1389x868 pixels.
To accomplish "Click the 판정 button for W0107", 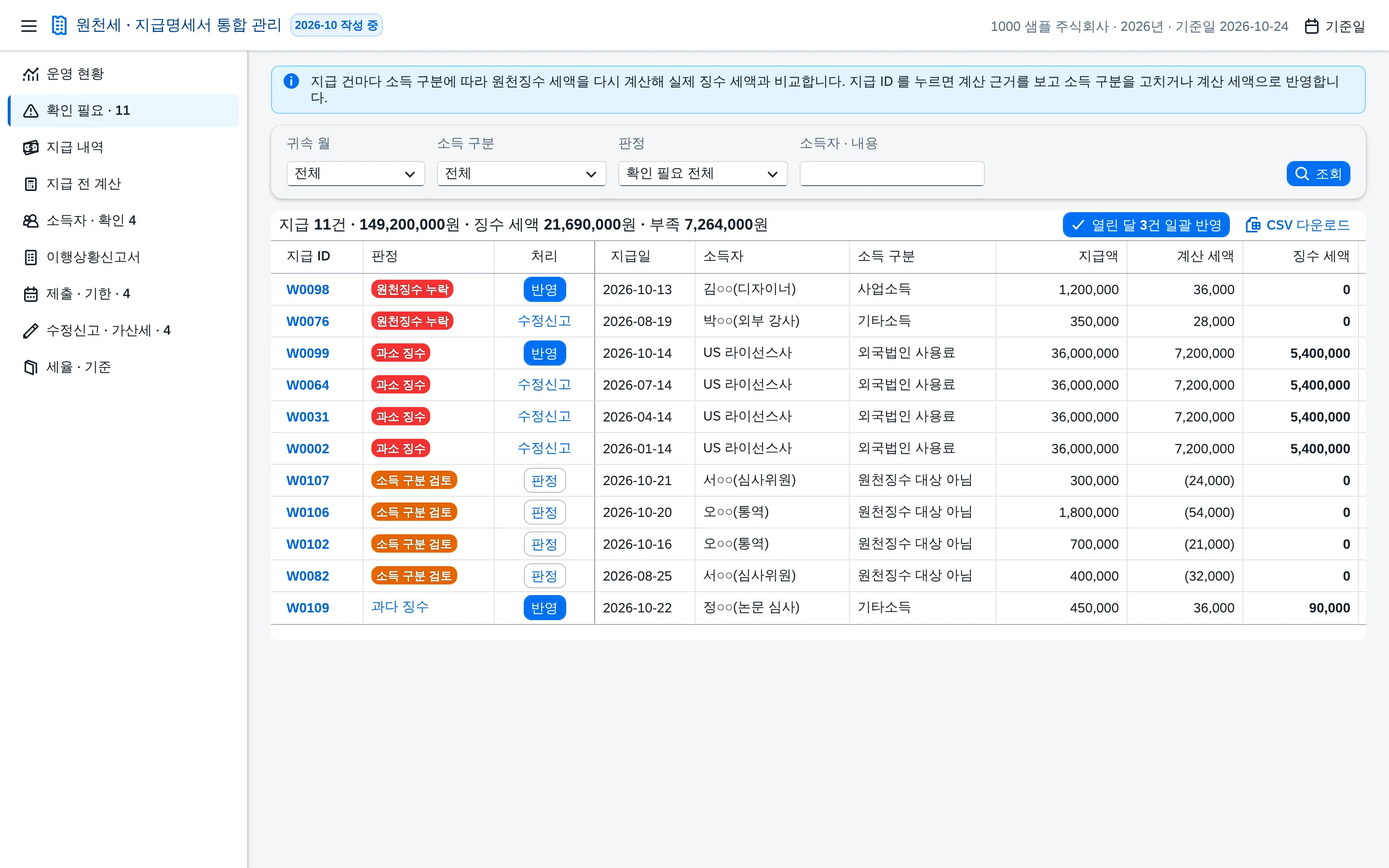I will pyautogui.click(x=544, y=480).
